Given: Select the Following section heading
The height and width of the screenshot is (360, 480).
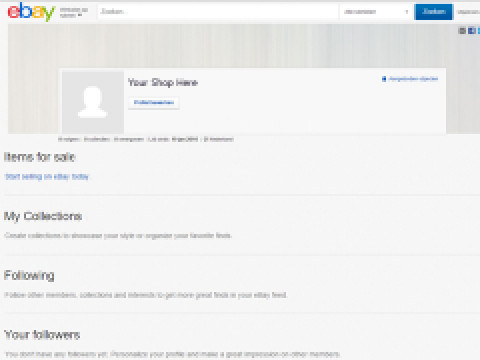Looking at the screenshot, I should [29, 276].
